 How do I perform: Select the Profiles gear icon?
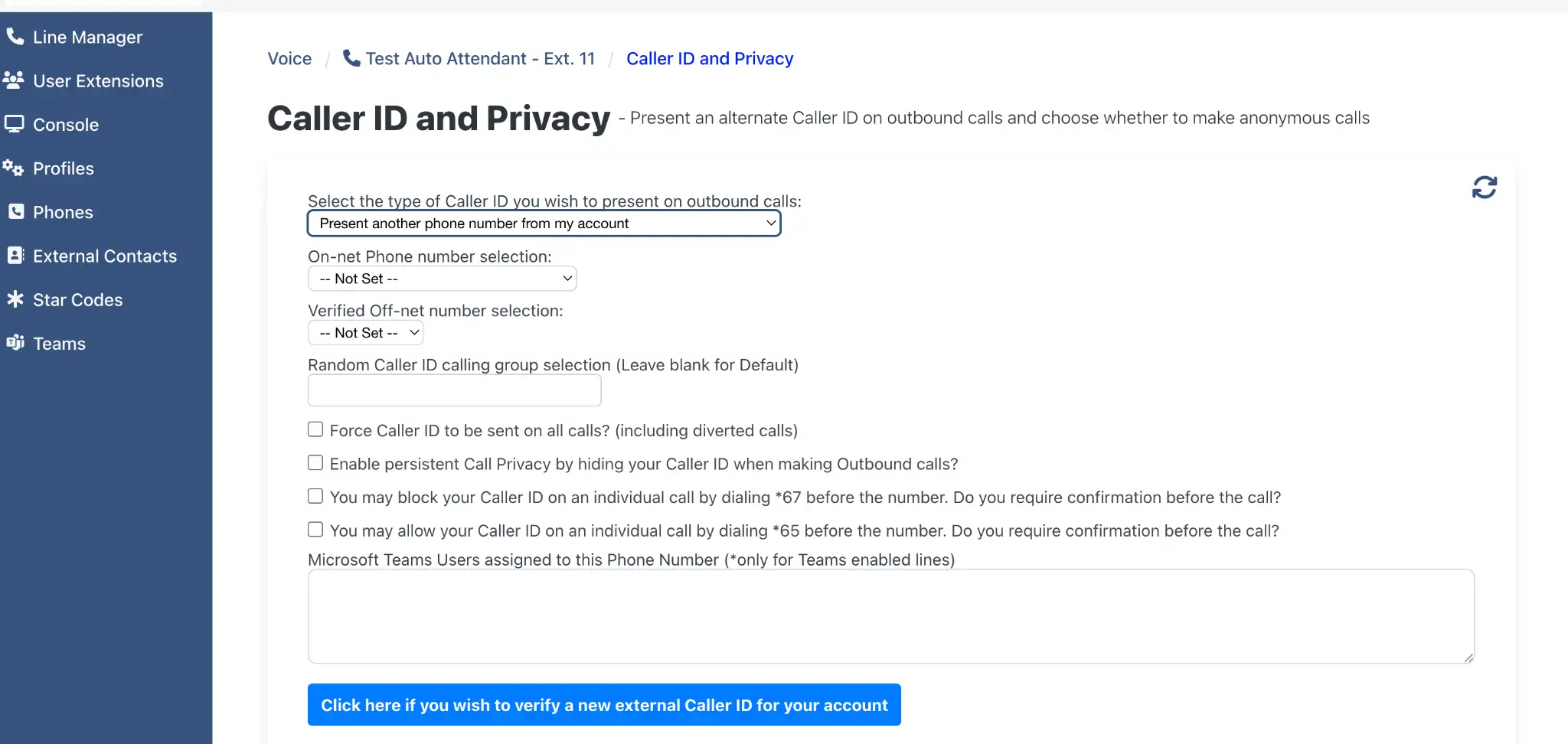coord(14,168)
